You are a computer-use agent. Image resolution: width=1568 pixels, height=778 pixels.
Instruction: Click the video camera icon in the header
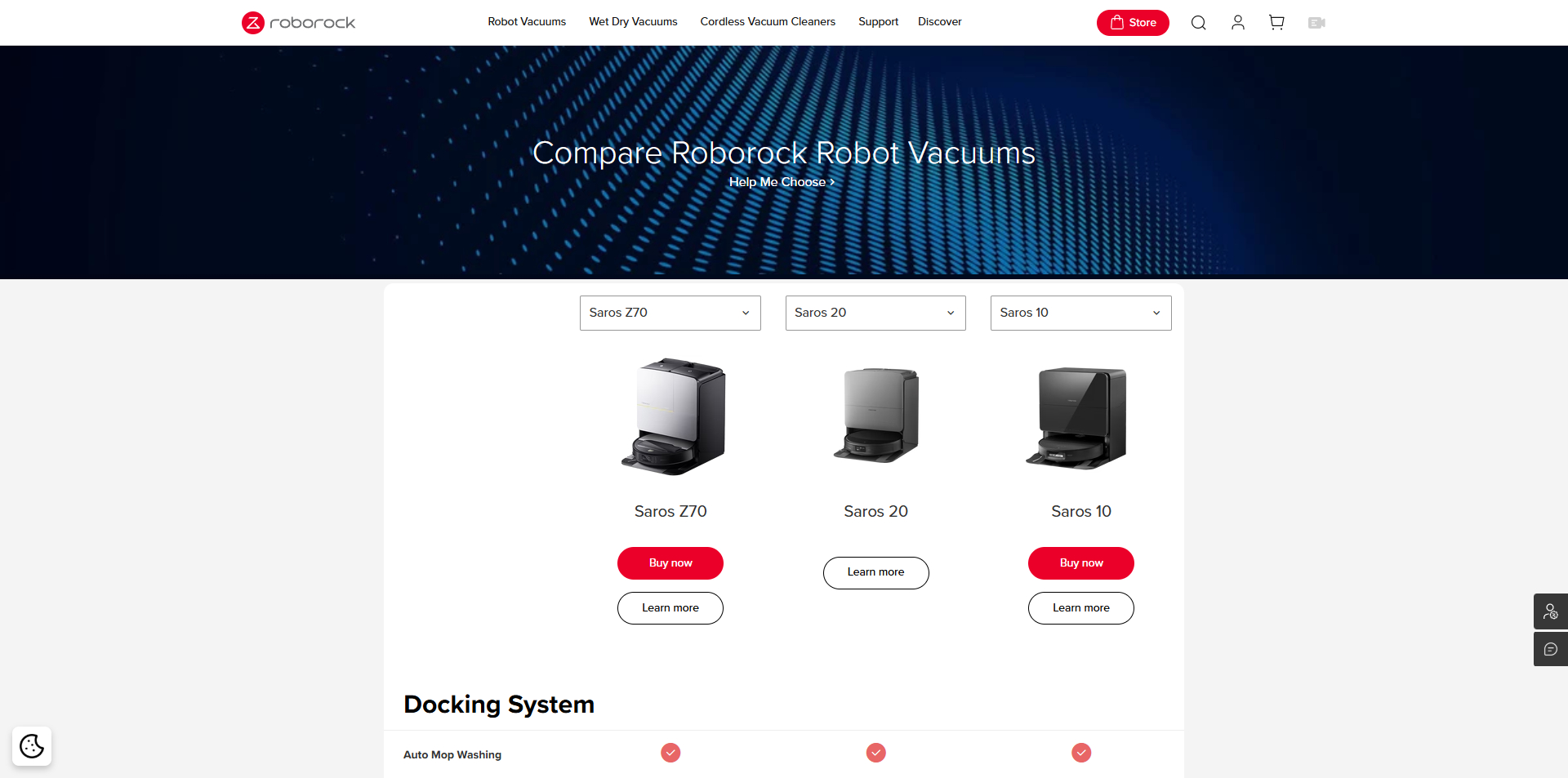1316,22
